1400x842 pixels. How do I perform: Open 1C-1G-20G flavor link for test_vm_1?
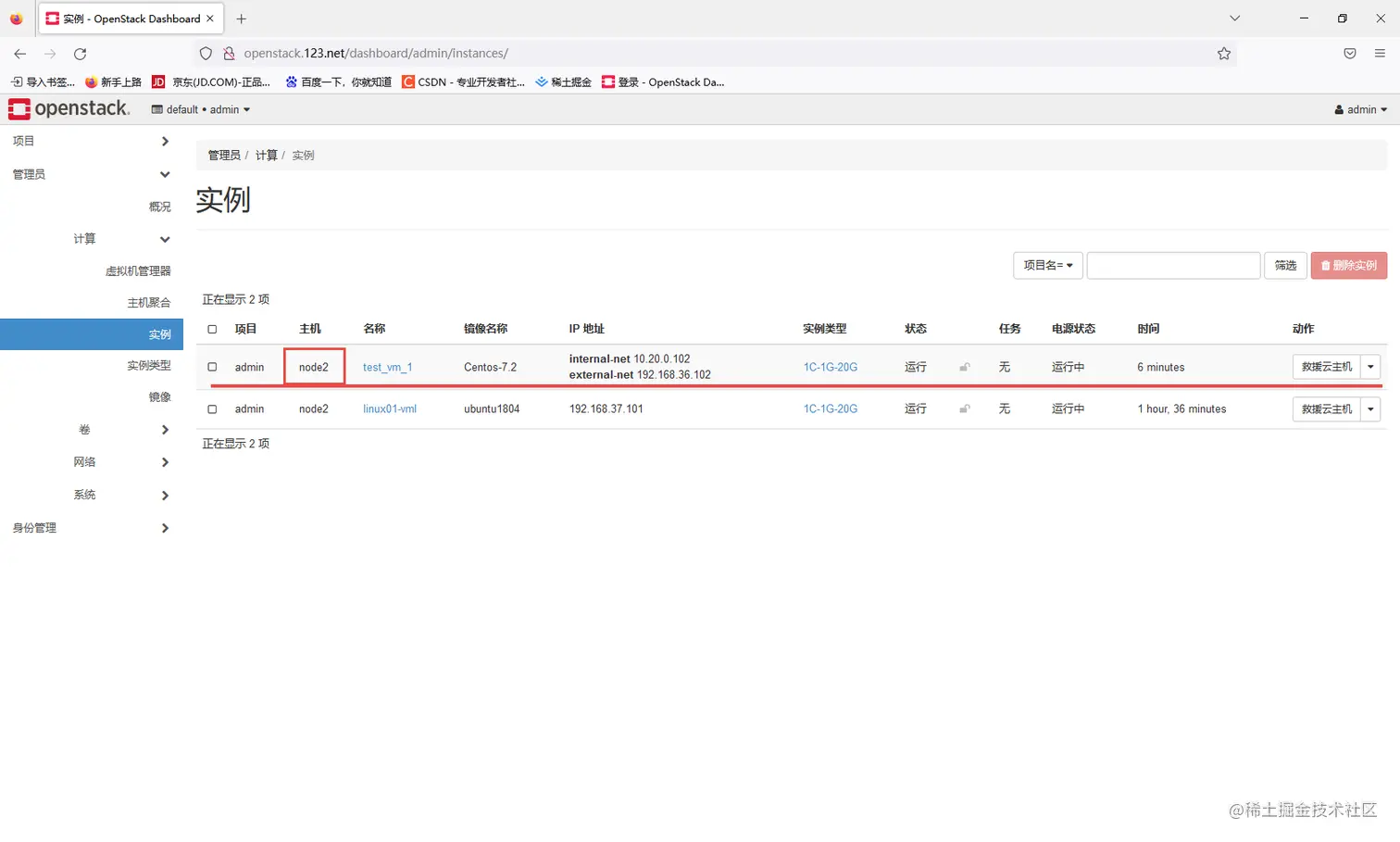(831, 368)
